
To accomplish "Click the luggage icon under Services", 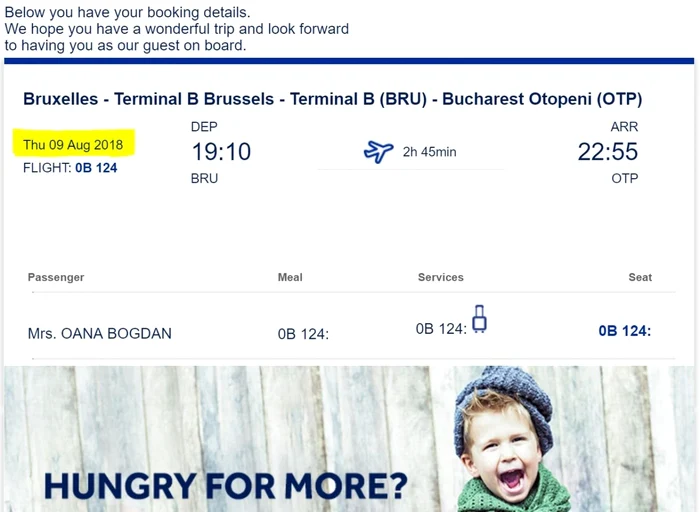I will (x=479, y=319).
